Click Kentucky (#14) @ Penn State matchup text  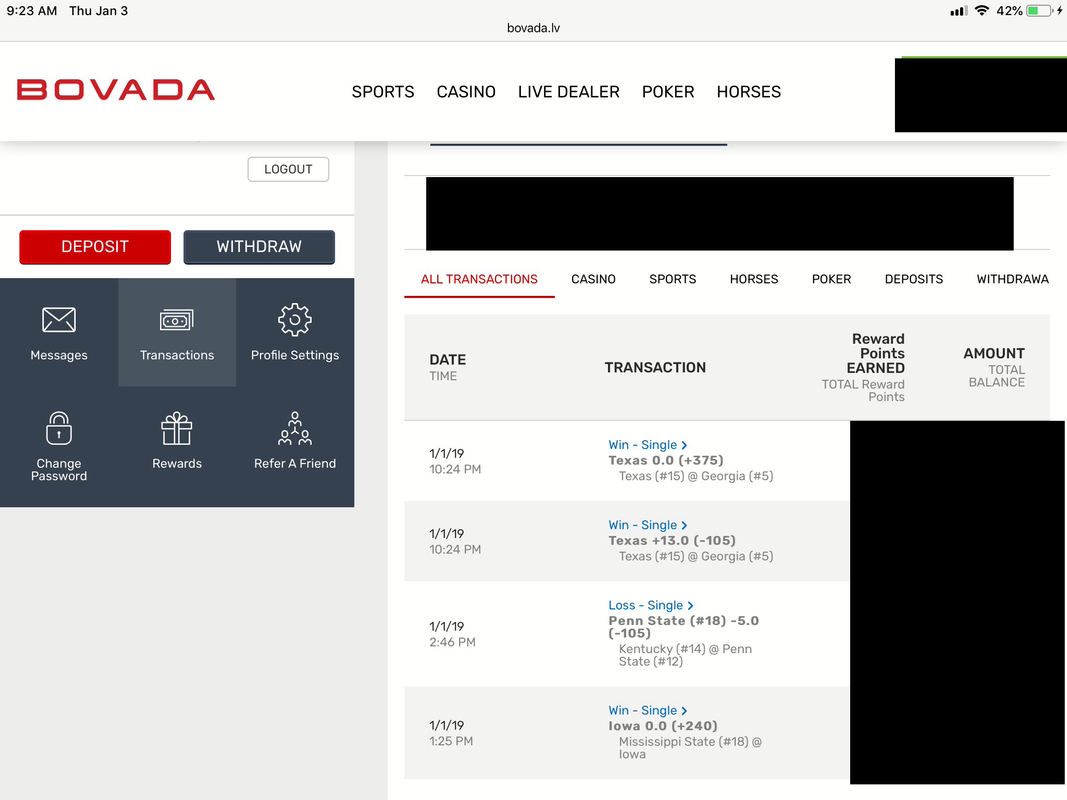(x=685, y=655)
